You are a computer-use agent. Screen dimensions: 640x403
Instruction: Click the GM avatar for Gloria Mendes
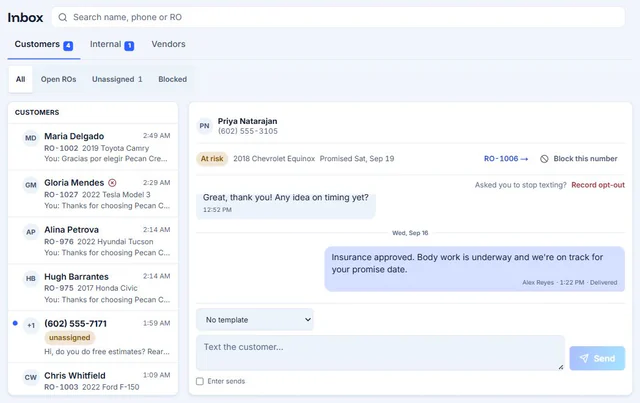click(x=31, y=185)
